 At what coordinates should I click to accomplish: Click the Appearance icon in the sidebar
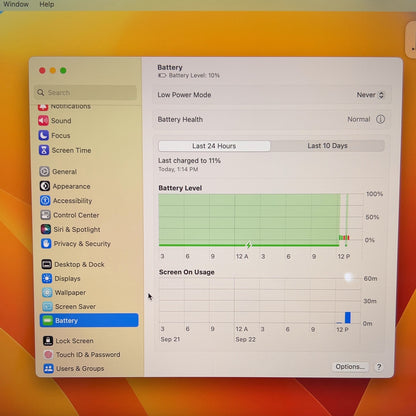pyautogui.click(x=45, y=186)
